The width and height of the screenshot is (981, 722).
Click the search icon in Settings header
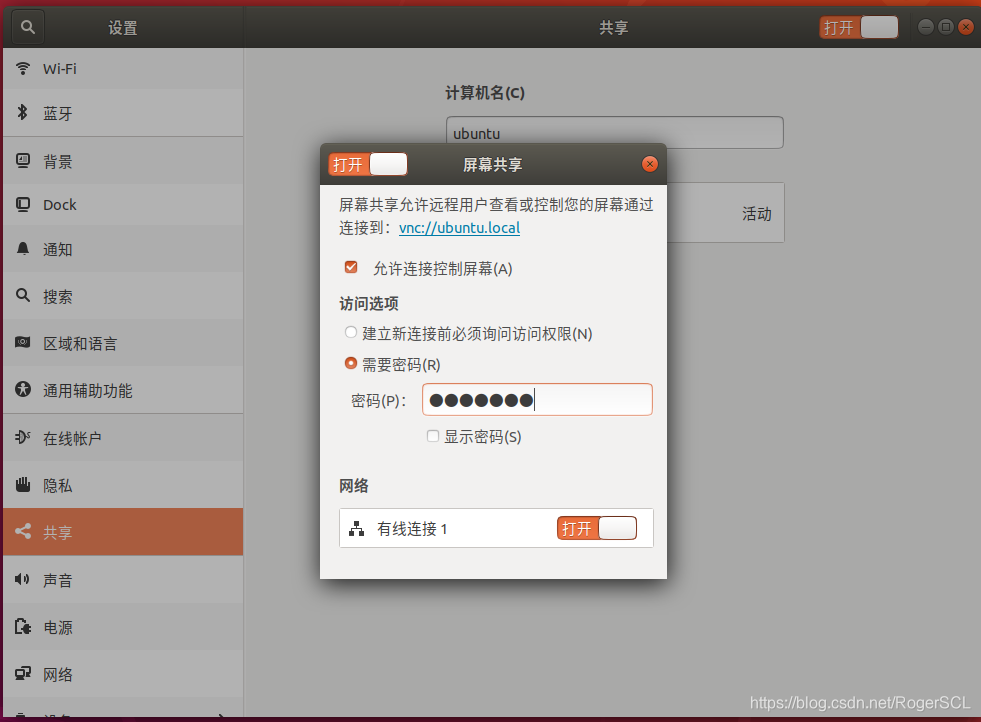pos(28,28)
